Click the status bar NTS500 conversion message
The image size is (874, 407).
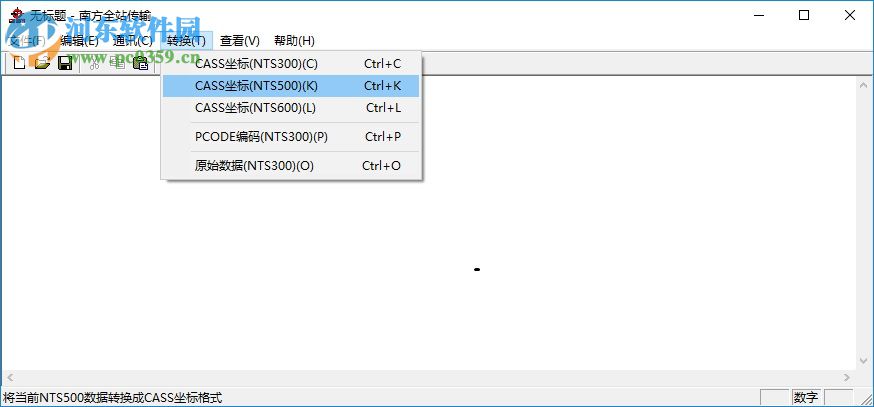tap(113, 398)
